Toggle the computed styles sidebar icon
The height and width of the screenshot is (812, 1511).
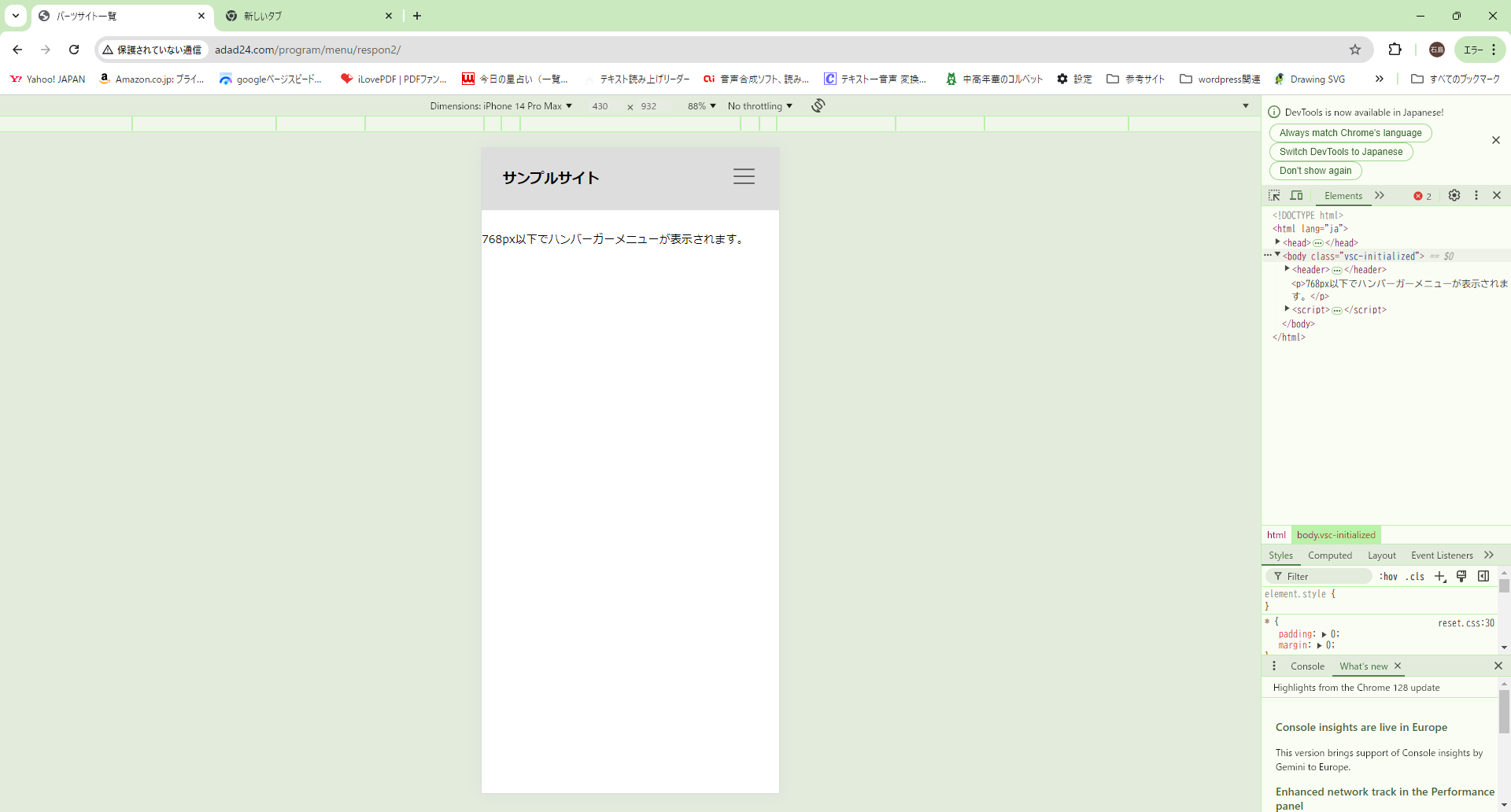coord(1483,577)
